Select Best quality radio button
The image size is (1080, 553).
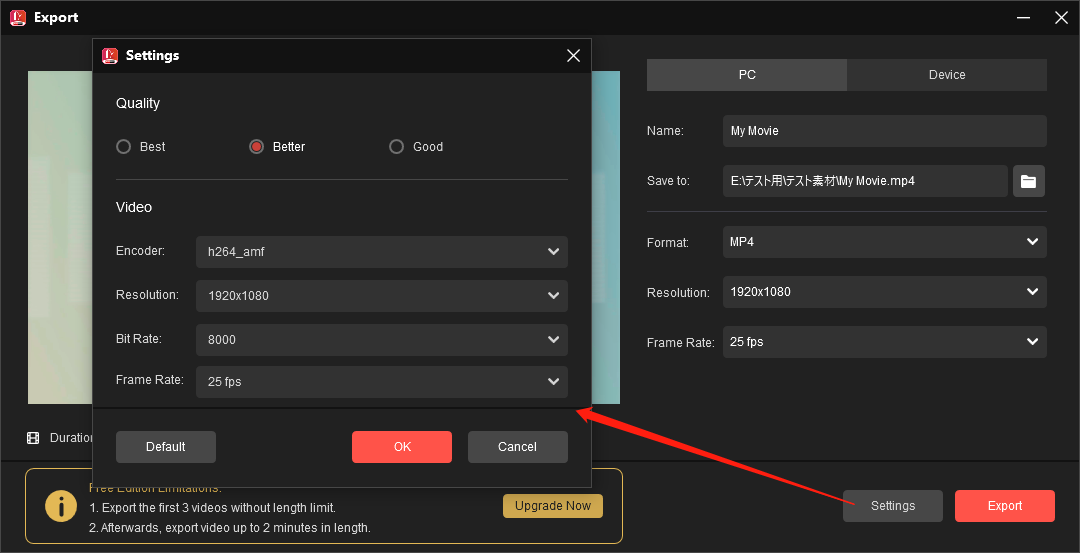[x=123, y=147]
